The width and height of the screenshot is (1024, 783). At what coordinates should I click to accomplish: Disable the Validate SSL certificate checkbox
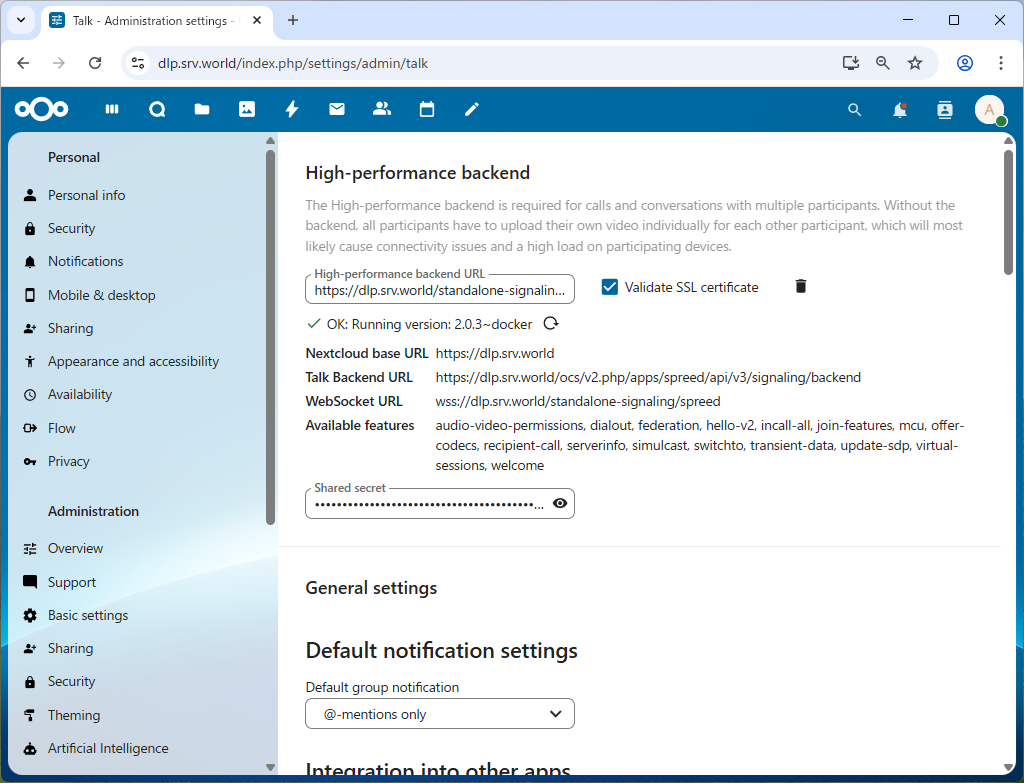click(x=610, y=287)
